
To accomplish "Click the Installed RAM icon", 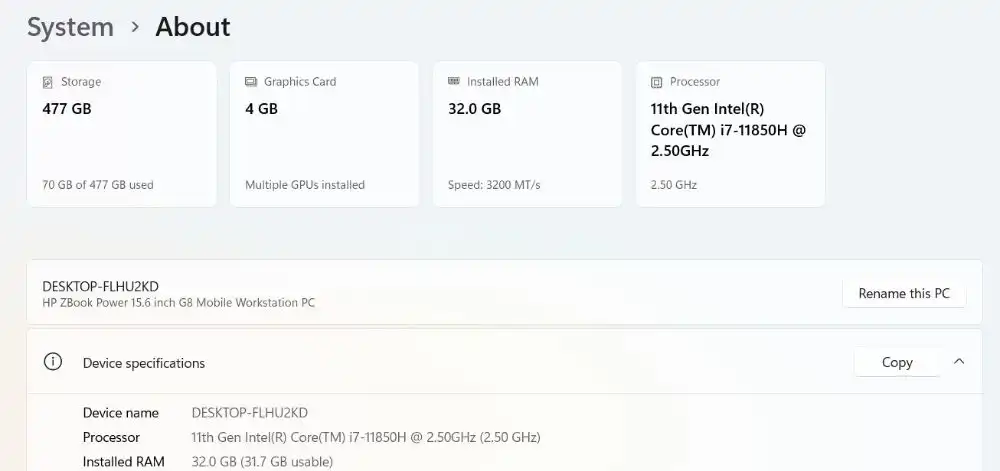I will click(454, 82).
